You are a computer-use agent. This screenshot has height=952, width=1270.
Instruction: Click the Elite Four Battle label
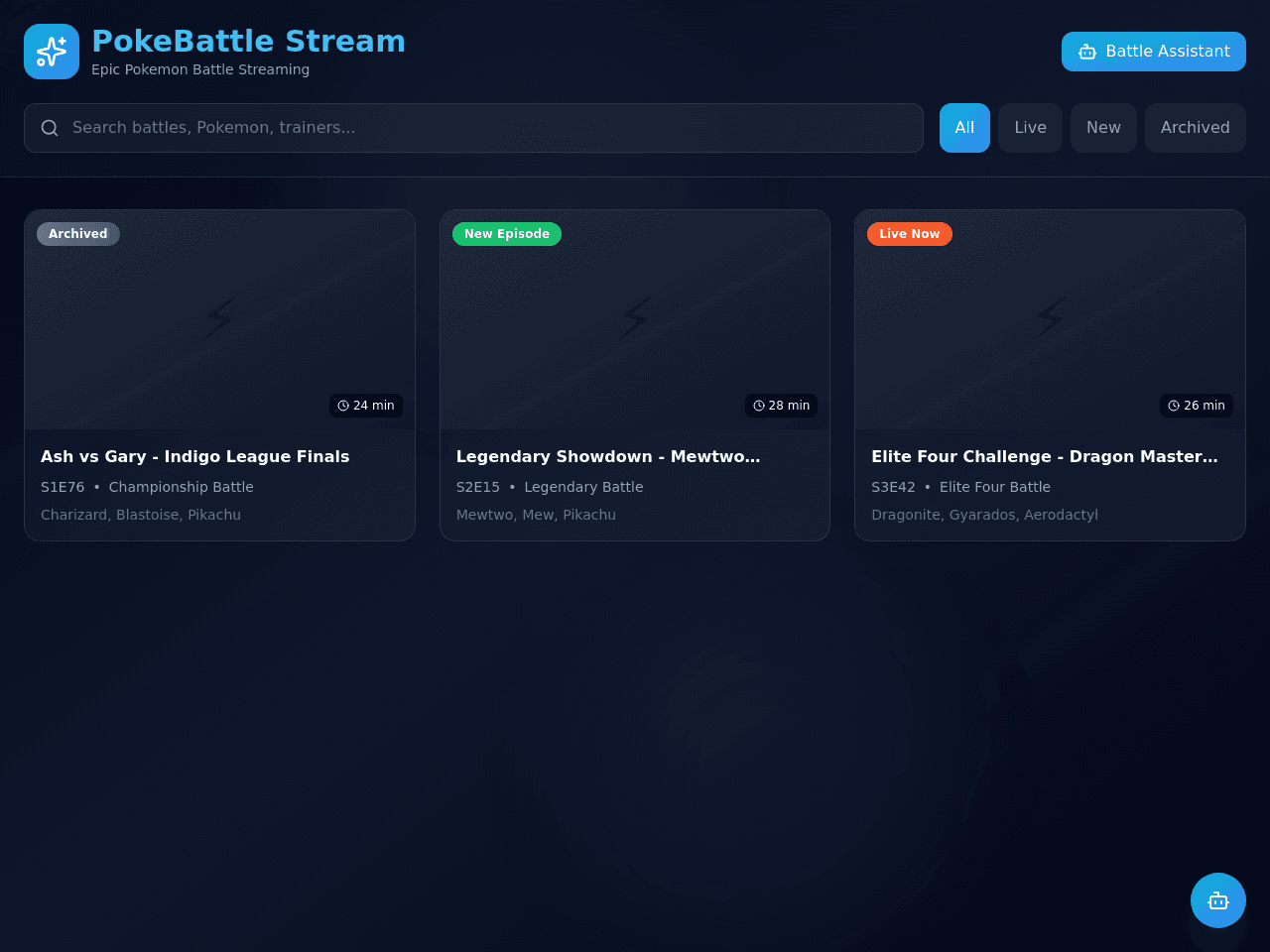(x=995, y=487)
